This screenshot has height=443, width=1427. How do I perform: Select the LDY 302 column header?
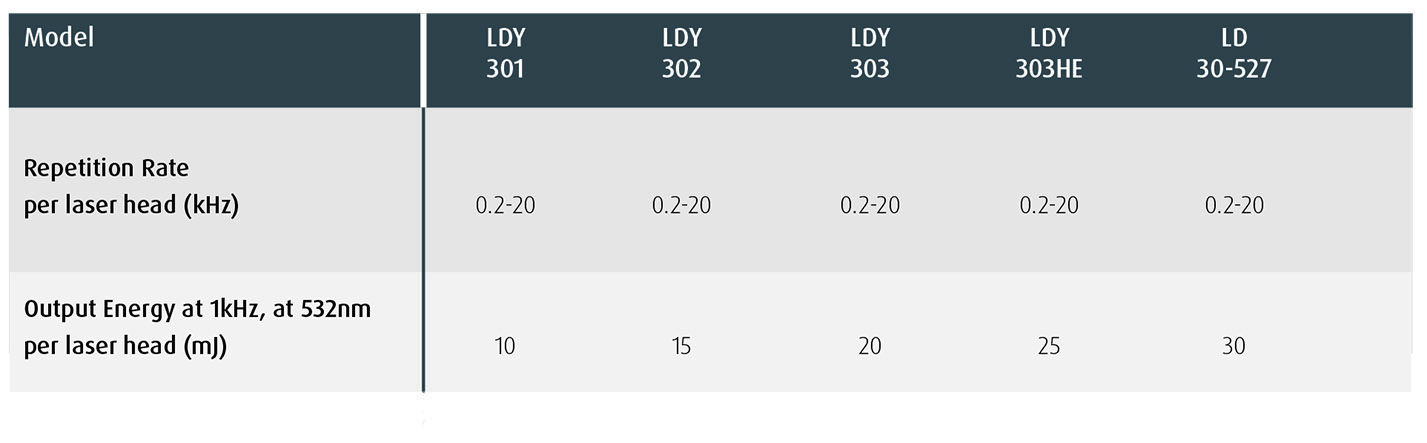click(682, 54)
